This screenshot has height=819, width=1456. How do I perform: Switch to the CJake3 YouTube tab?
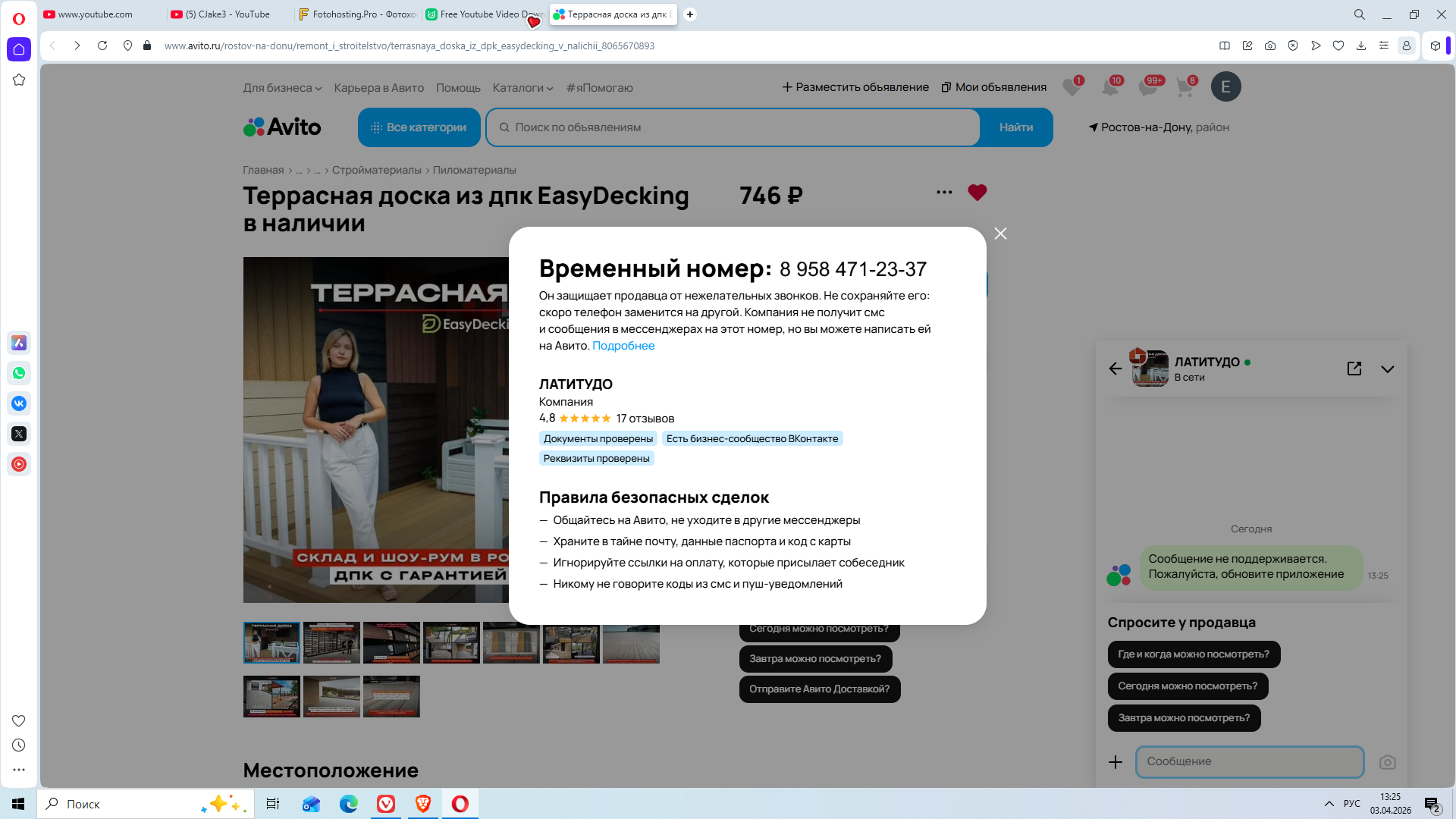227,14
